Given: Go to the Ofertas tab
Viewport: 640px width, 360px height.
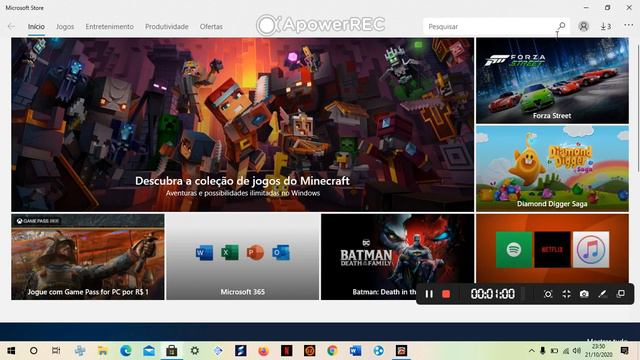Looking at the screenshot, I should click(x=211, y=27).
